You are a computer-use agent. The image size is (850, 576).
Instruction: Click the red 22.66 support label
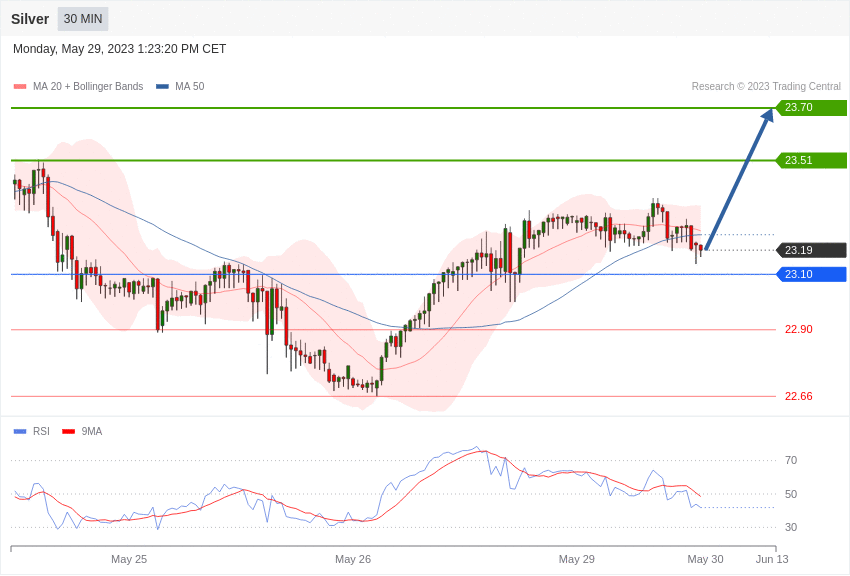pyautogui.click(x=799, y=397)
